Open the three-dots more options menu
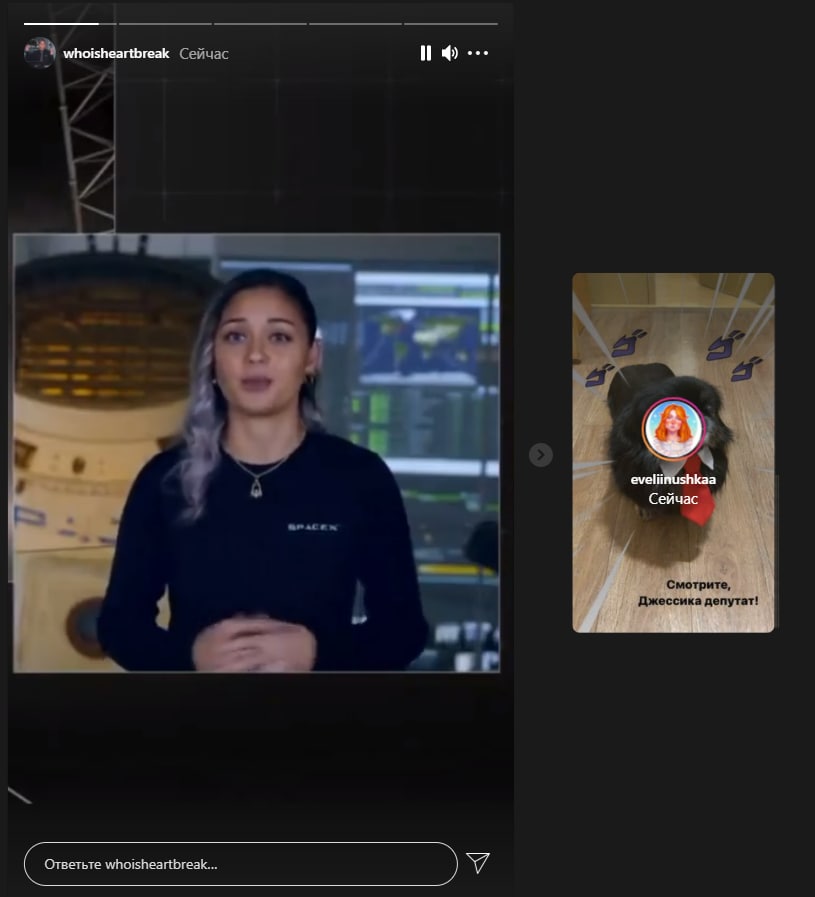This screenshot has height=897, width=815. point(478,53)
